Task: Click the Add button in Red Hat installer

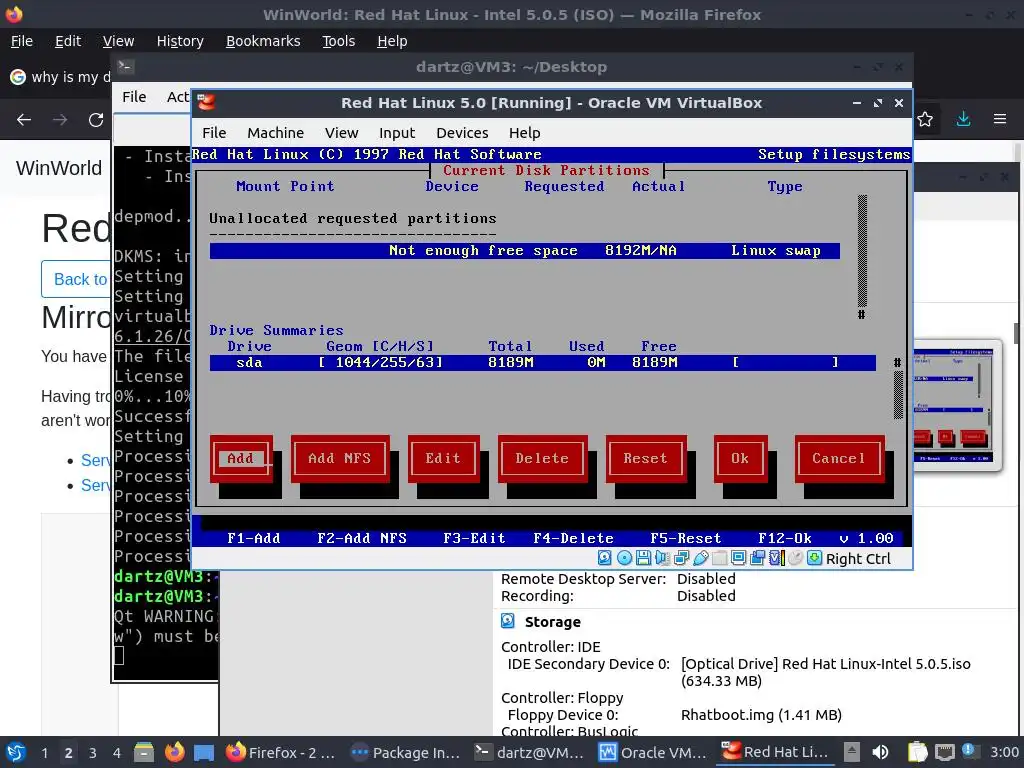Action: (241, 458)
